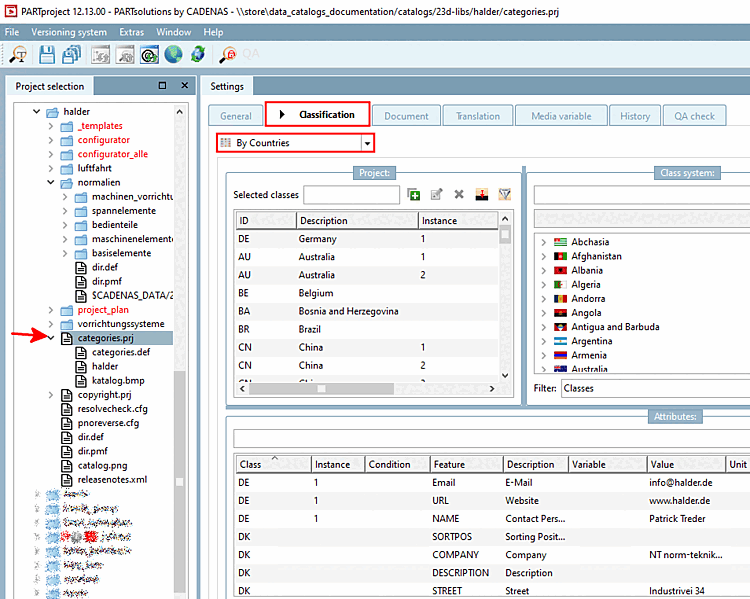Switch to the General tab
750x599 pixels.
click(236, 116)
